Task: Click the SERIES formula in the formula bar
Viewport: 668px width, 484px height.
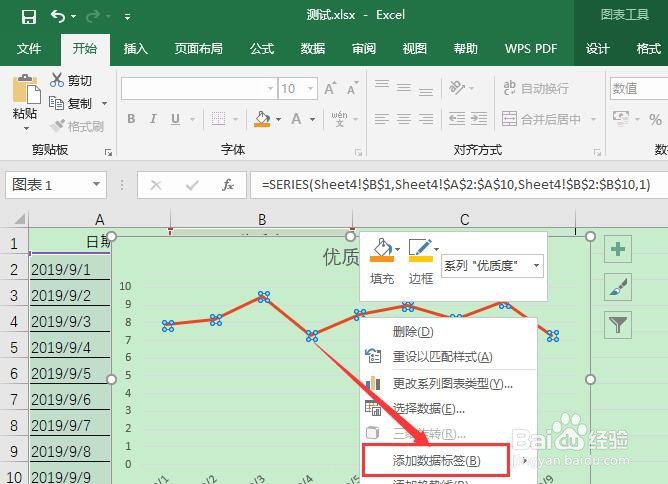Action: click(456, 184)
